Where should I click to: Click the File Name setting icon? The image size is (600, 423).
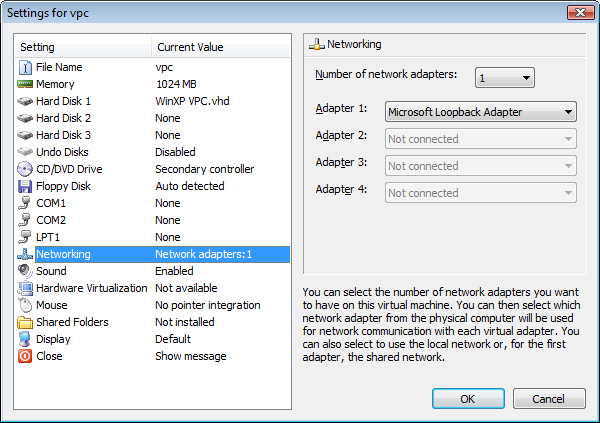25,67
